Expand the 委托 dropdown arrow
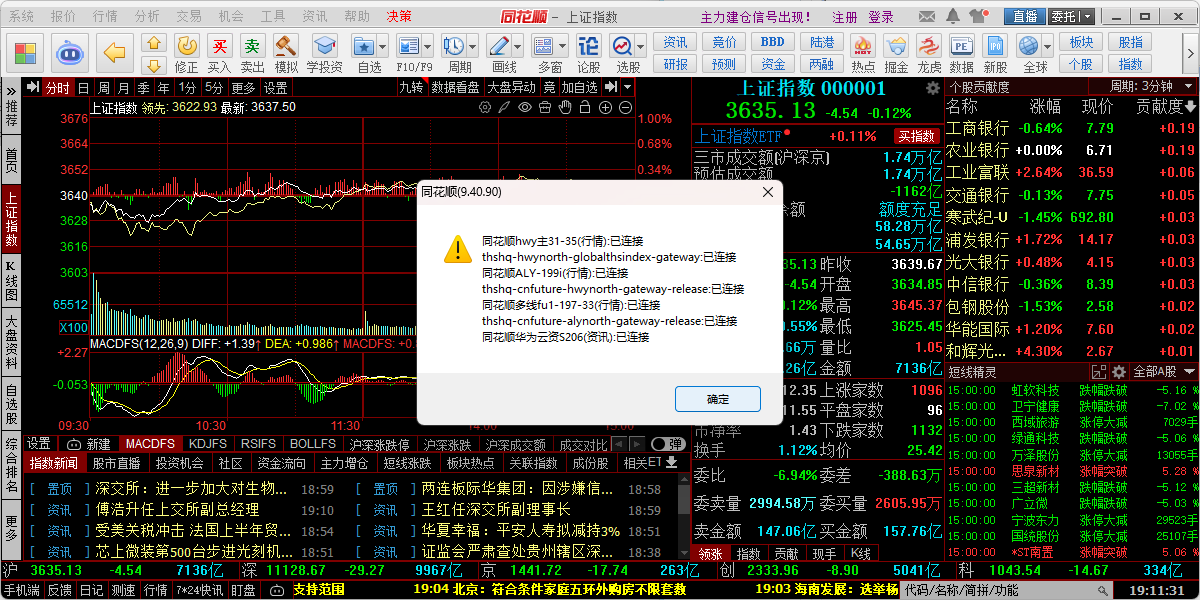The image size is (1200, 600). [x=1086, y=16]
